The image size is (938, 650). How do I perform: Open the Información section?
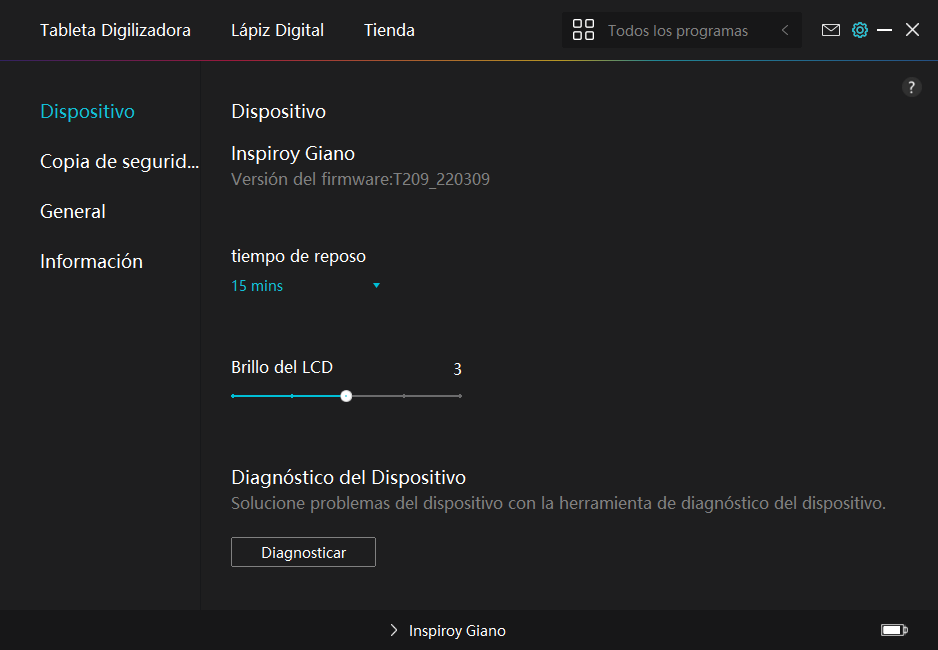[x=91, y=261]
